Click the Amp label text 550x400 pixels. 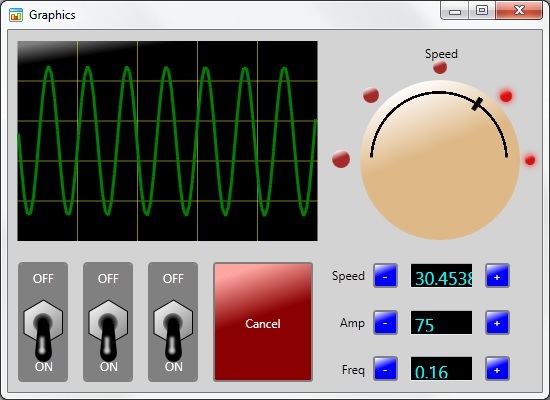tap(352, 323)
